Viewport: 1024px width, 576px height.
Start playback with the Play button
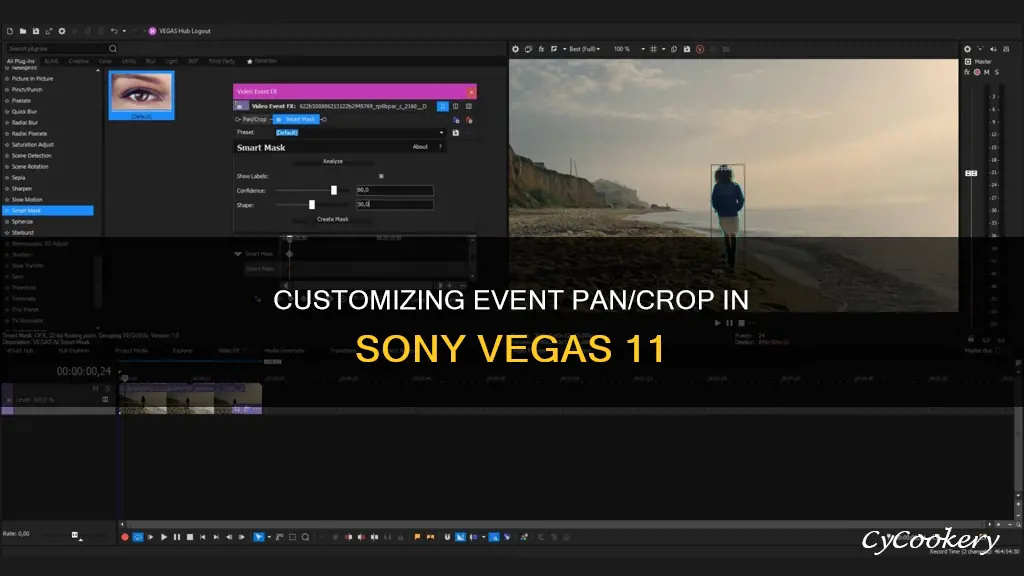[x=164, y=537]
